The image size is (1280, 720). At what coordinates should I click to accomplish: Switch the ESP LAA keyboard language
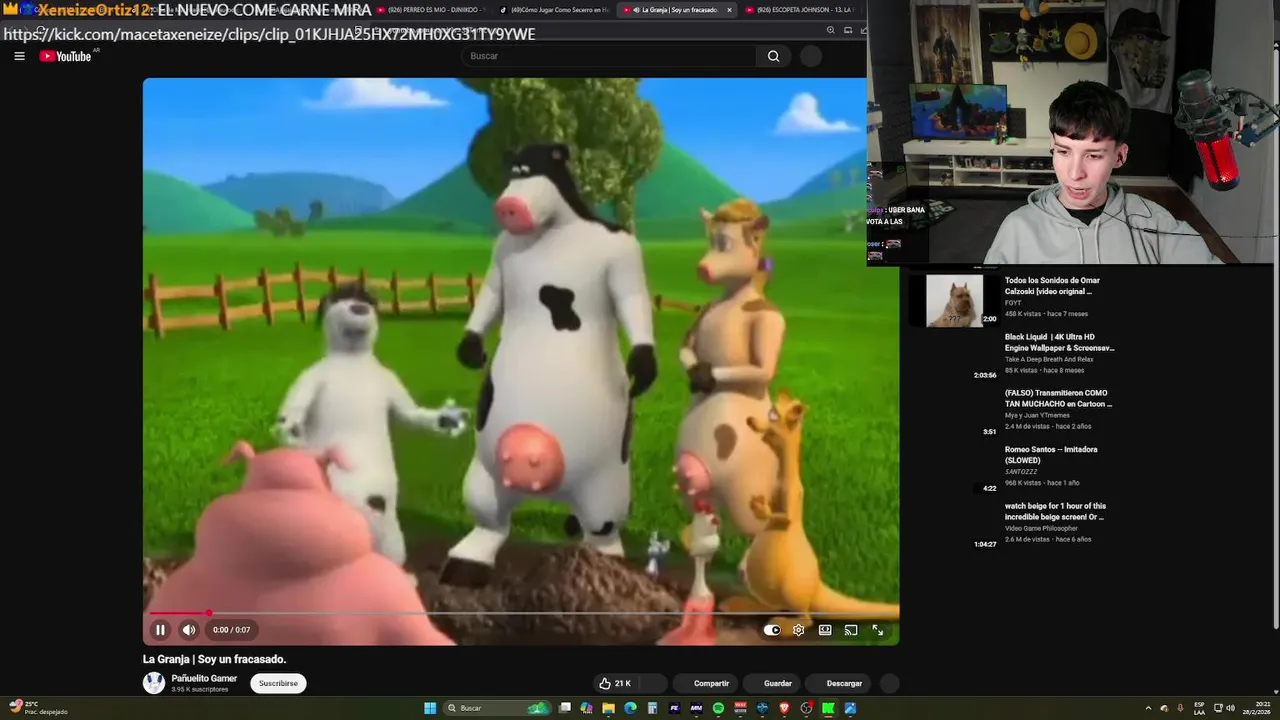click(1199, 708)
